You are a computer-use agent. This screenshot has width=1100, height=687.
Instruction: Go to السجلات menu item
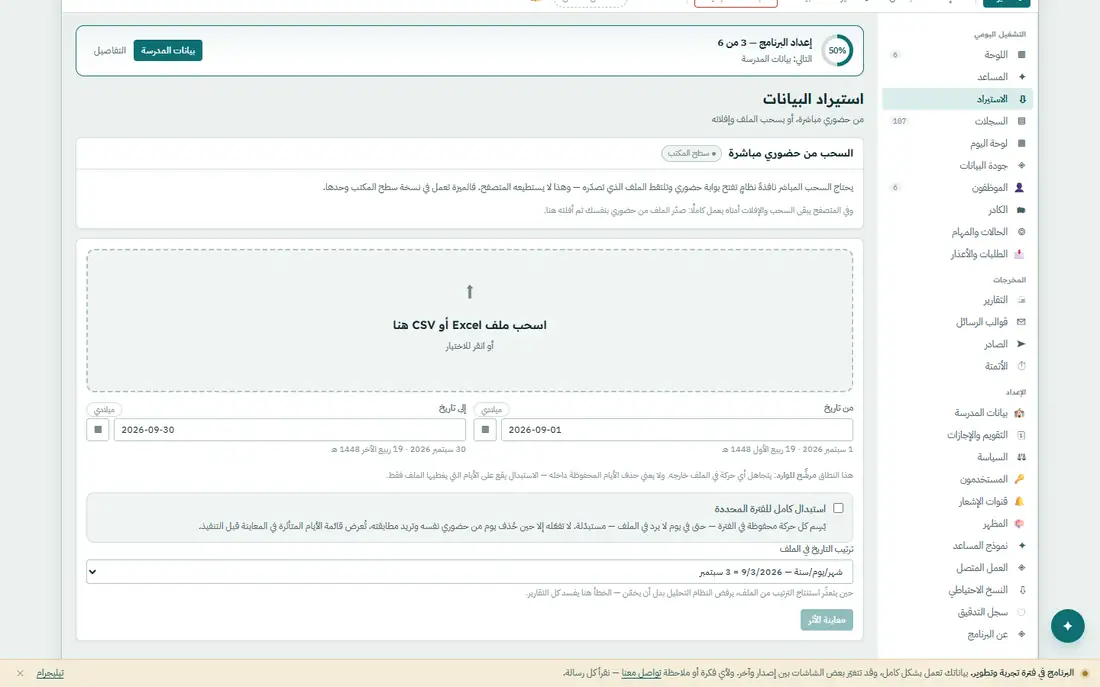pos(957,121)
